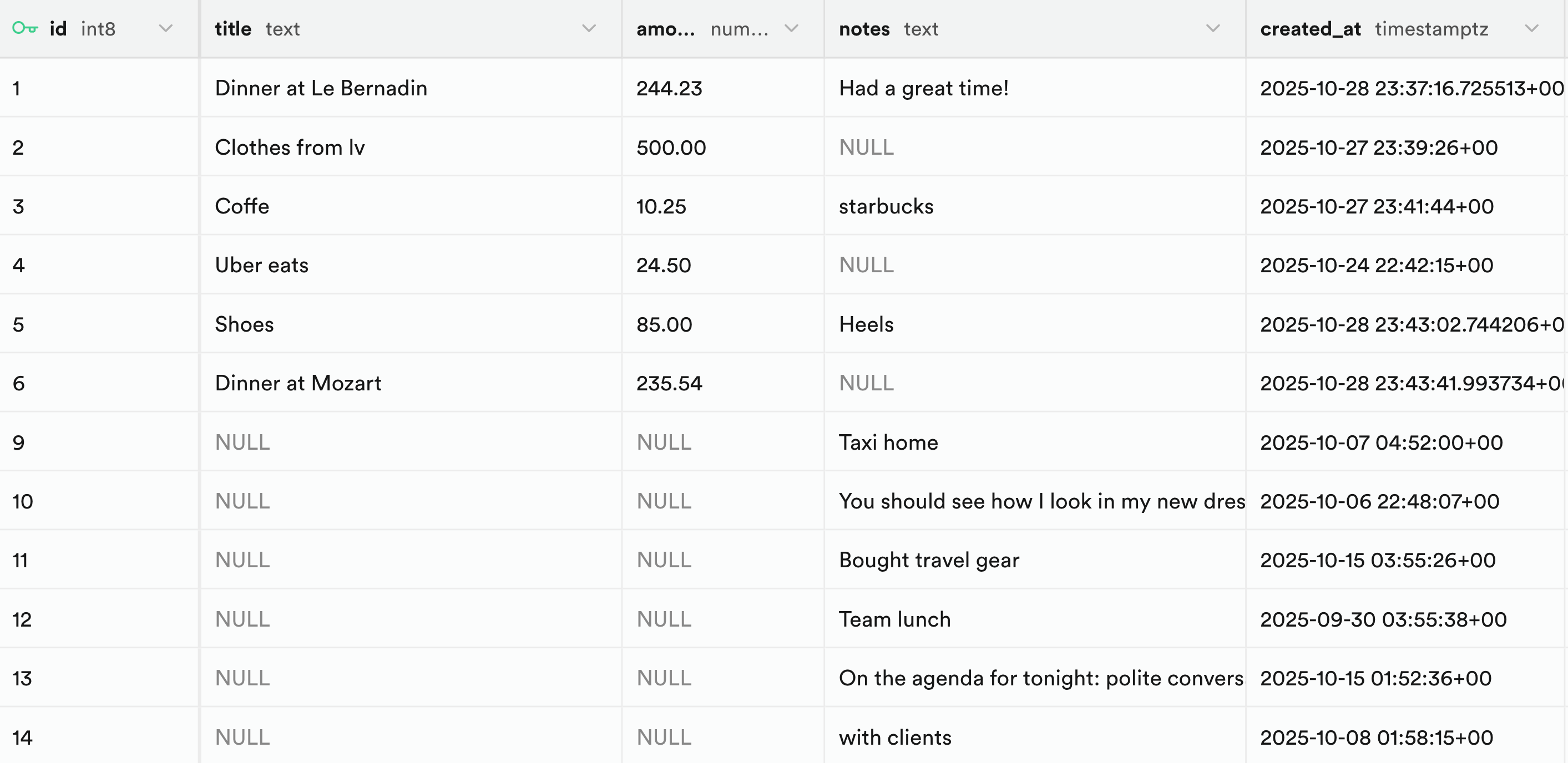Image resolution: width=1568 pixels, height=763 pixels.
Task: Open the created_at column dropdown chevron
Action: pos(1531,29)
